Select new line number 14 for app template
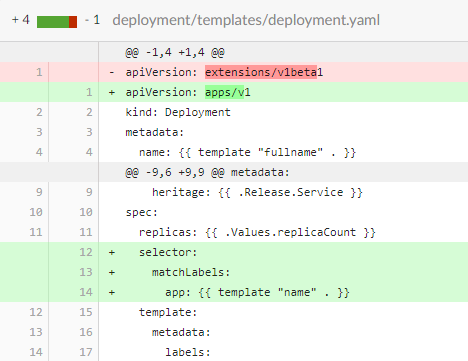Screen dimensions: 468x361 (x=86, y=292)
